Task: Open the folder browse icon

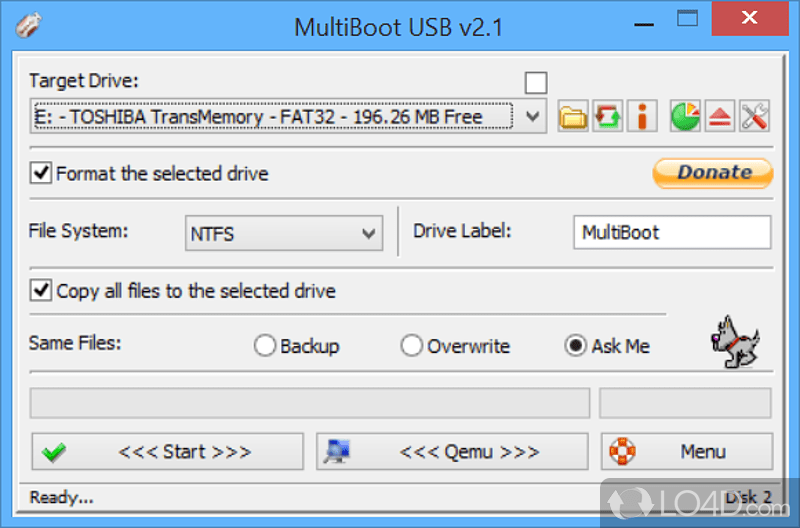Action: coord(573,116)
